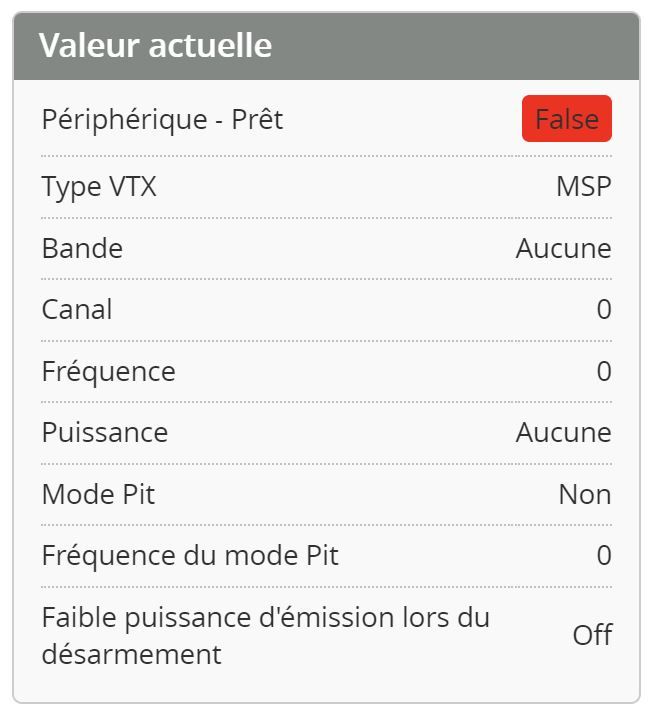Select the Fréquence du mode Pit value 0
The height and width of the screenshot is (717, 654).
(603, 556)
